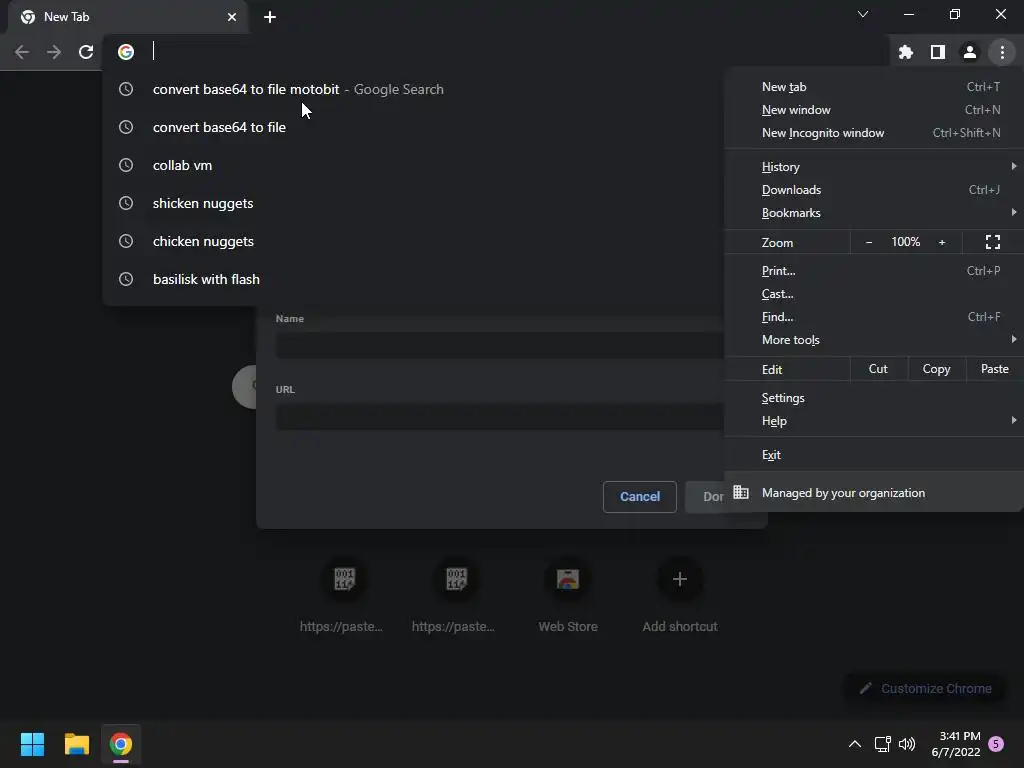The width and height of the screenshot is (1024, 768).
Task: Select suggestion 'basilisk with flash'
Action: [413, 279]
